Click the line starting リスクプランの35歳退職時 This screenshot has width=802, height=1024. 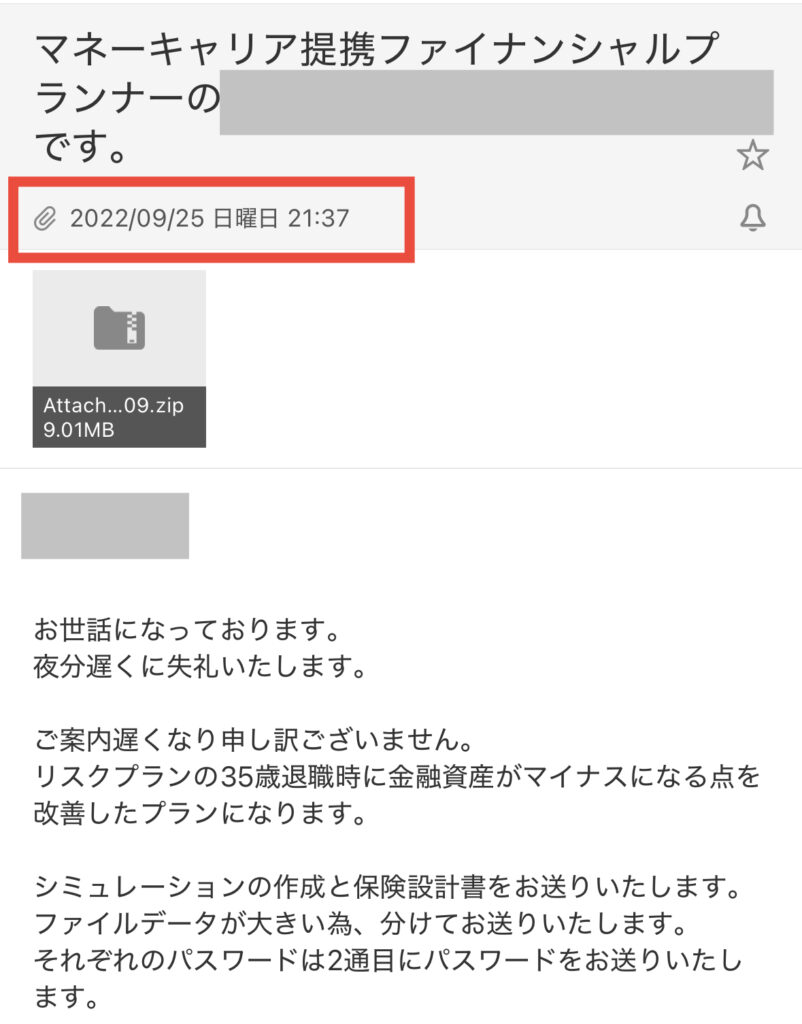coord(397,776)
